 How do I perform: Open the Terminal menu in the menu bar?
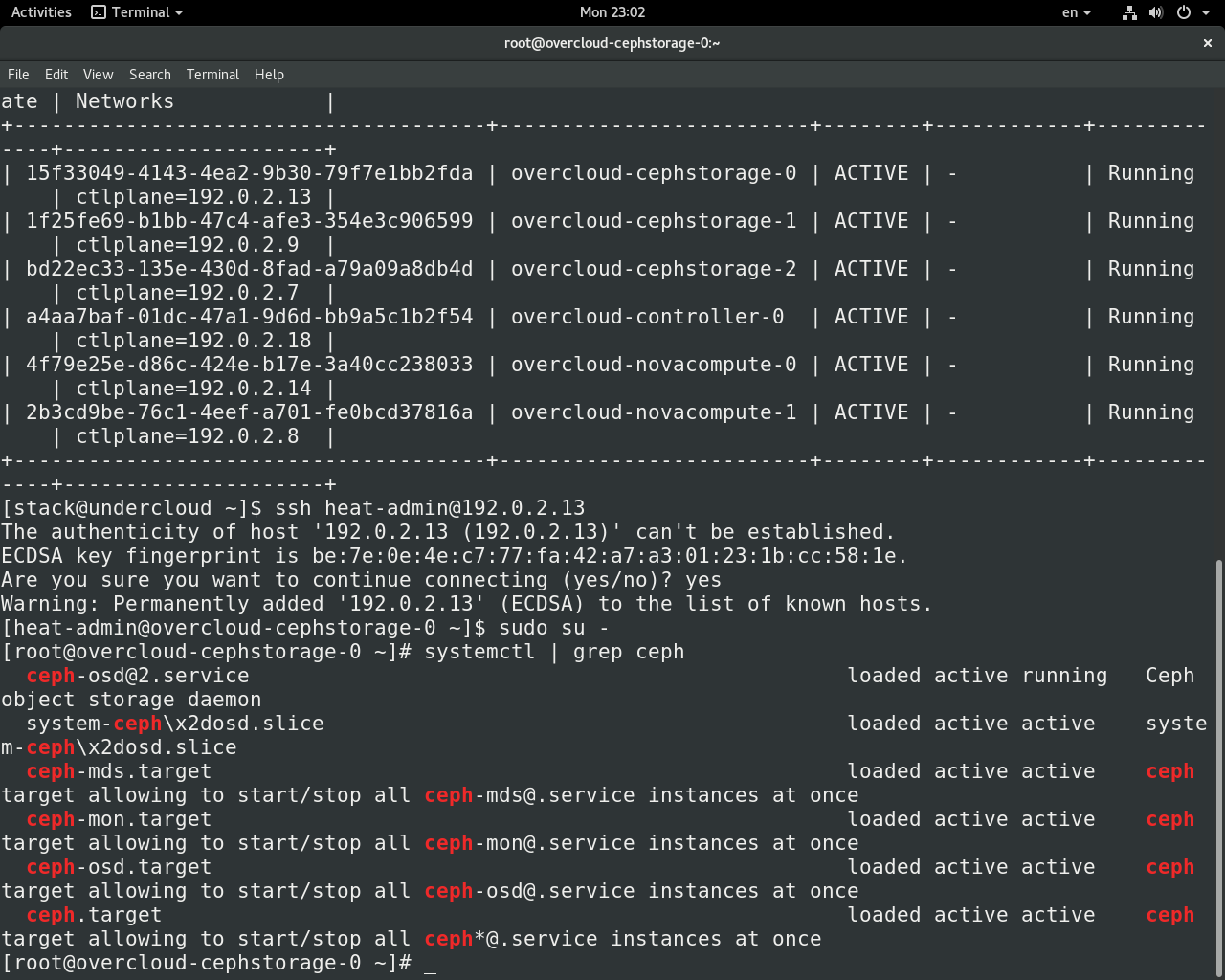(212, 74)
